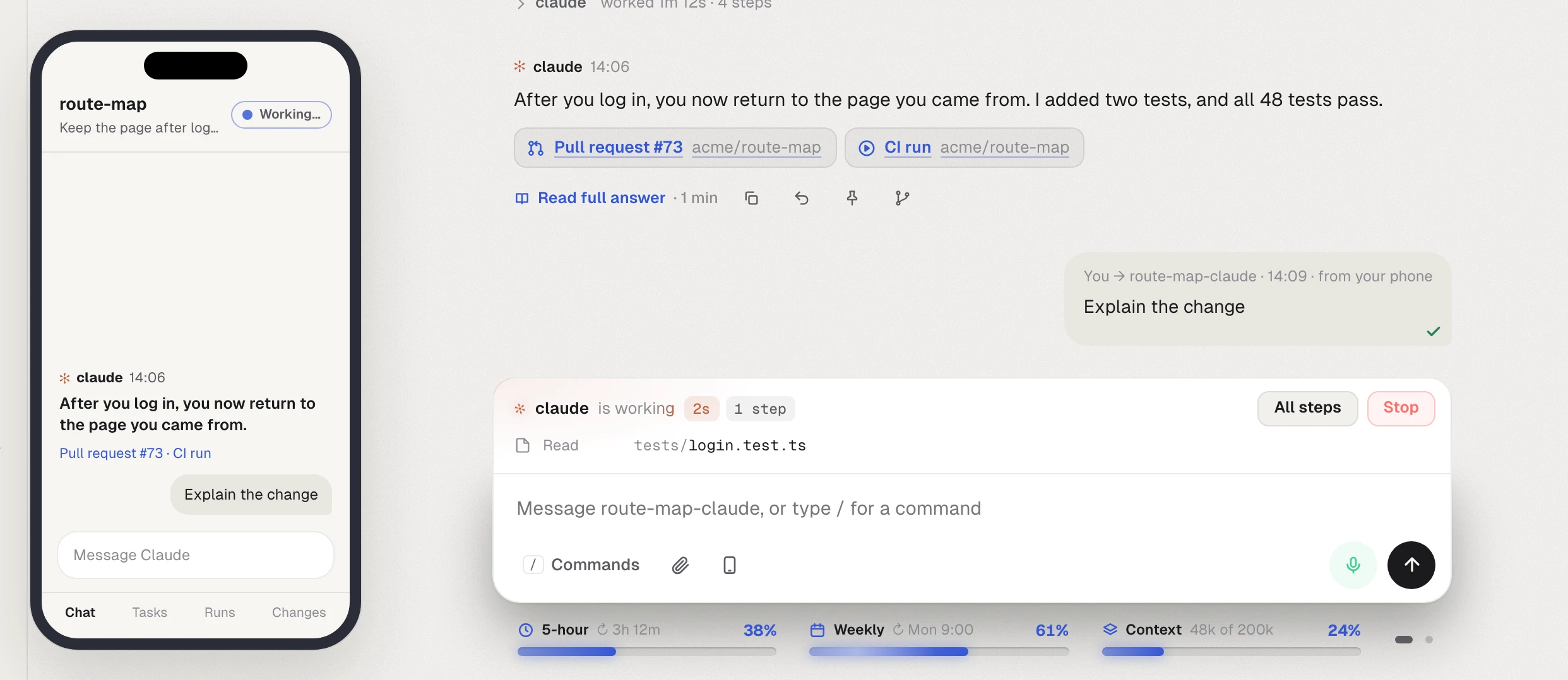Image resolution: width=1568 pixels, height=680 pixels.
Task: Click the route-map title on phone
Action: click(x=103, y=104)
